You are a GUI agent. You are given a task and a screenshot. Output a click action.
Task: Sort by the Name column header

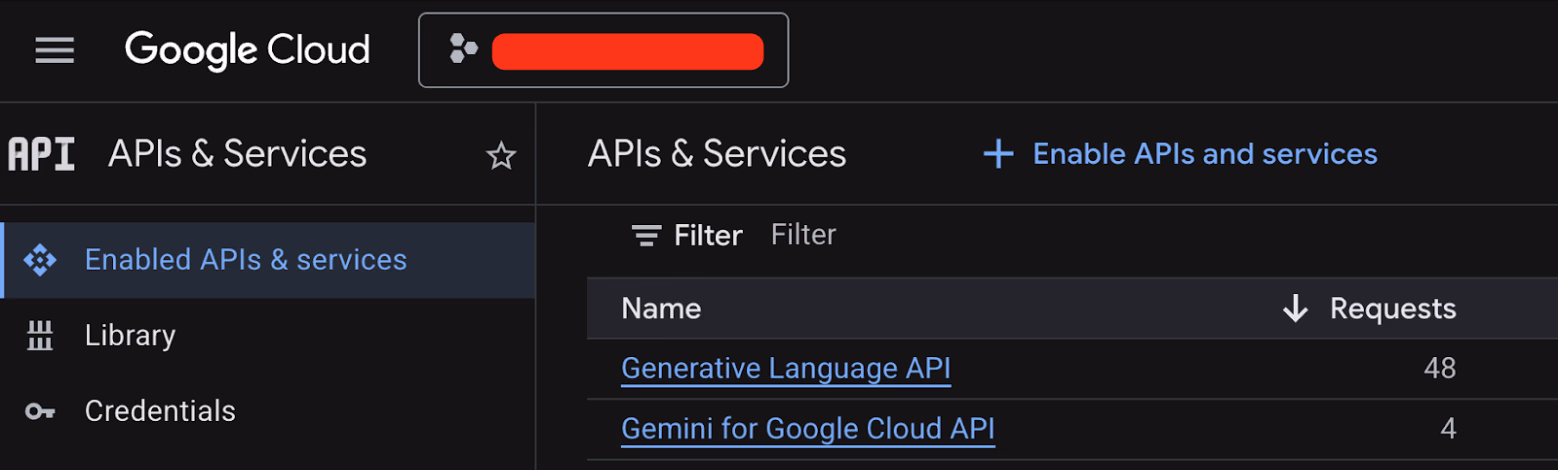click(x=661, y=309)
